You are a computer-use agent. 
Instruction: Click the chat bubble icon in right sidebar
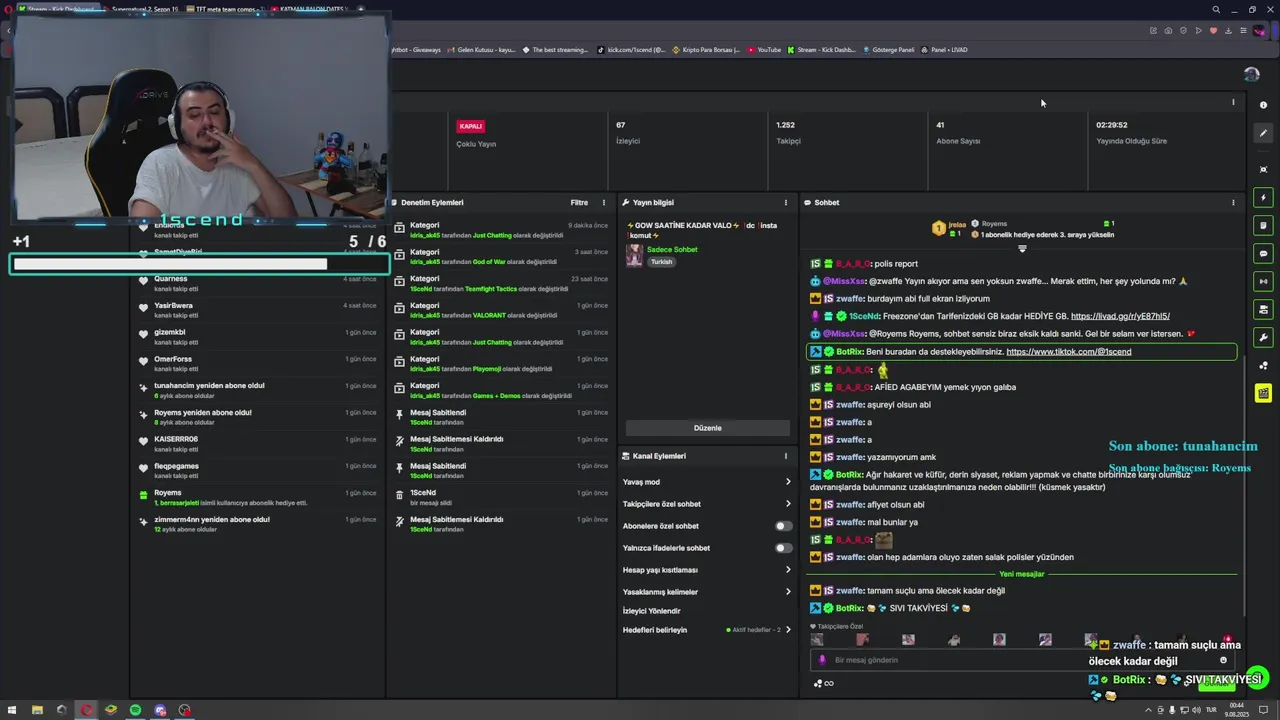[x=1264, y=253]
